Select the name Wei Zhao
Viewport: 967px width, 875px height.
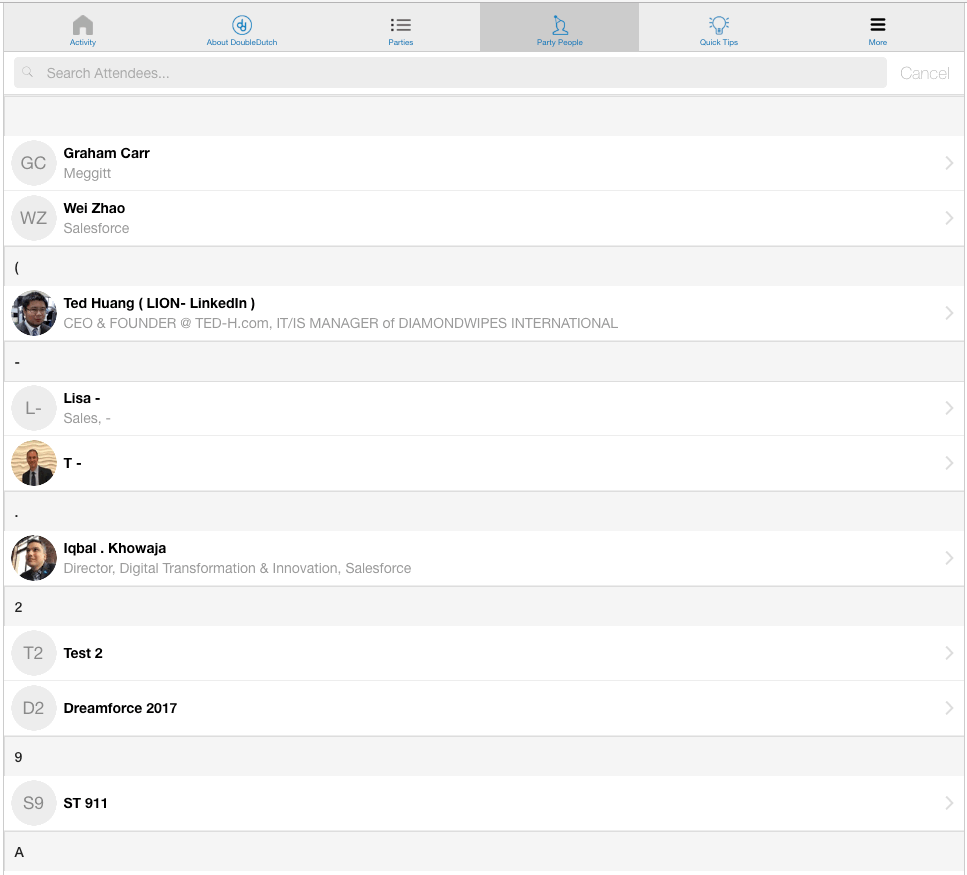pos(94,208)
